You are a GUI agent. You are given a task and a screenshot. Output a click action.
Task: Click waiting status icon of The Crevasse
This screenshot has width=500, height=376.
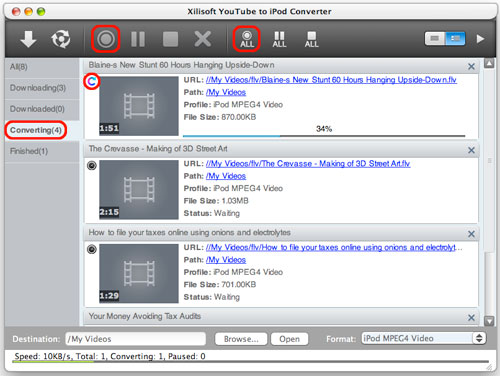tap(92, 165)
